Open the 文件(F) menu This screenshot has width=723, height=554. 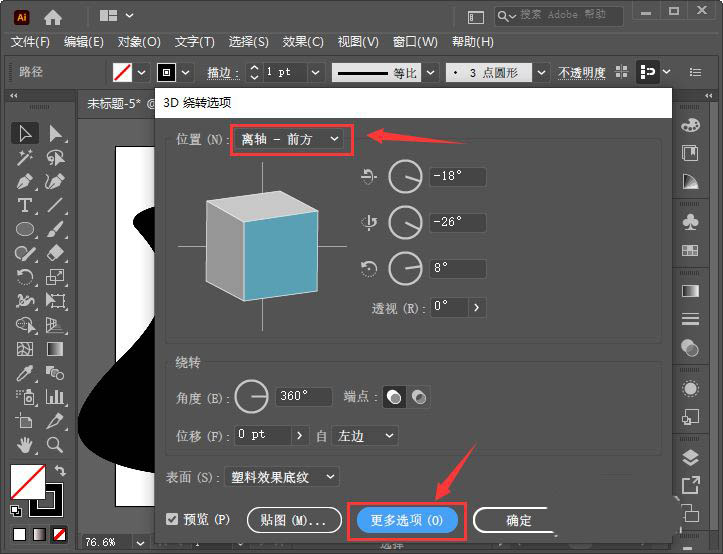(30, 42)
